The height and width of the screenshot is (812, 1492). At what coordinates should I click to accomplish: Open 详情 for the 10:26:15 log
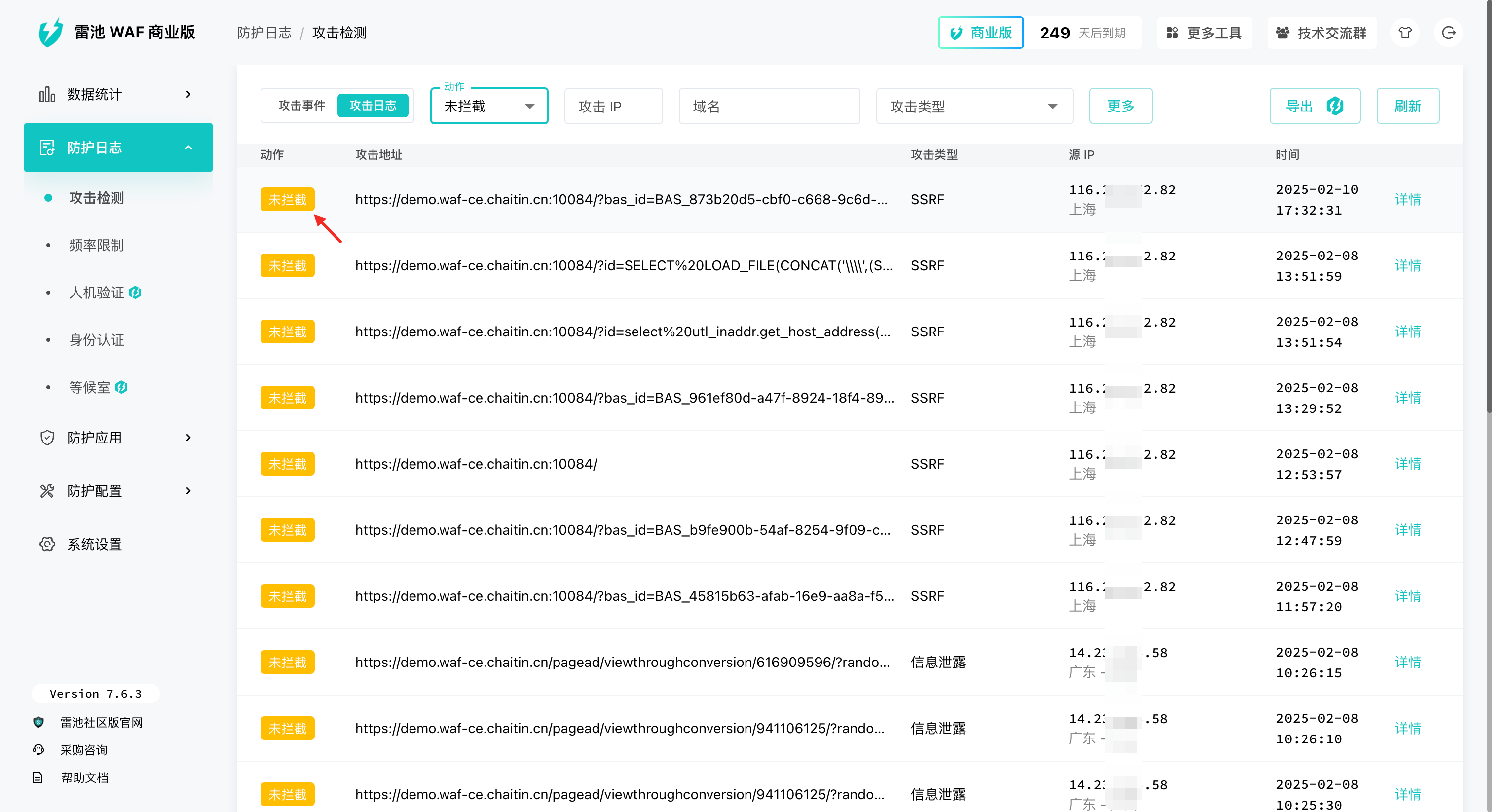(1408, 662)
